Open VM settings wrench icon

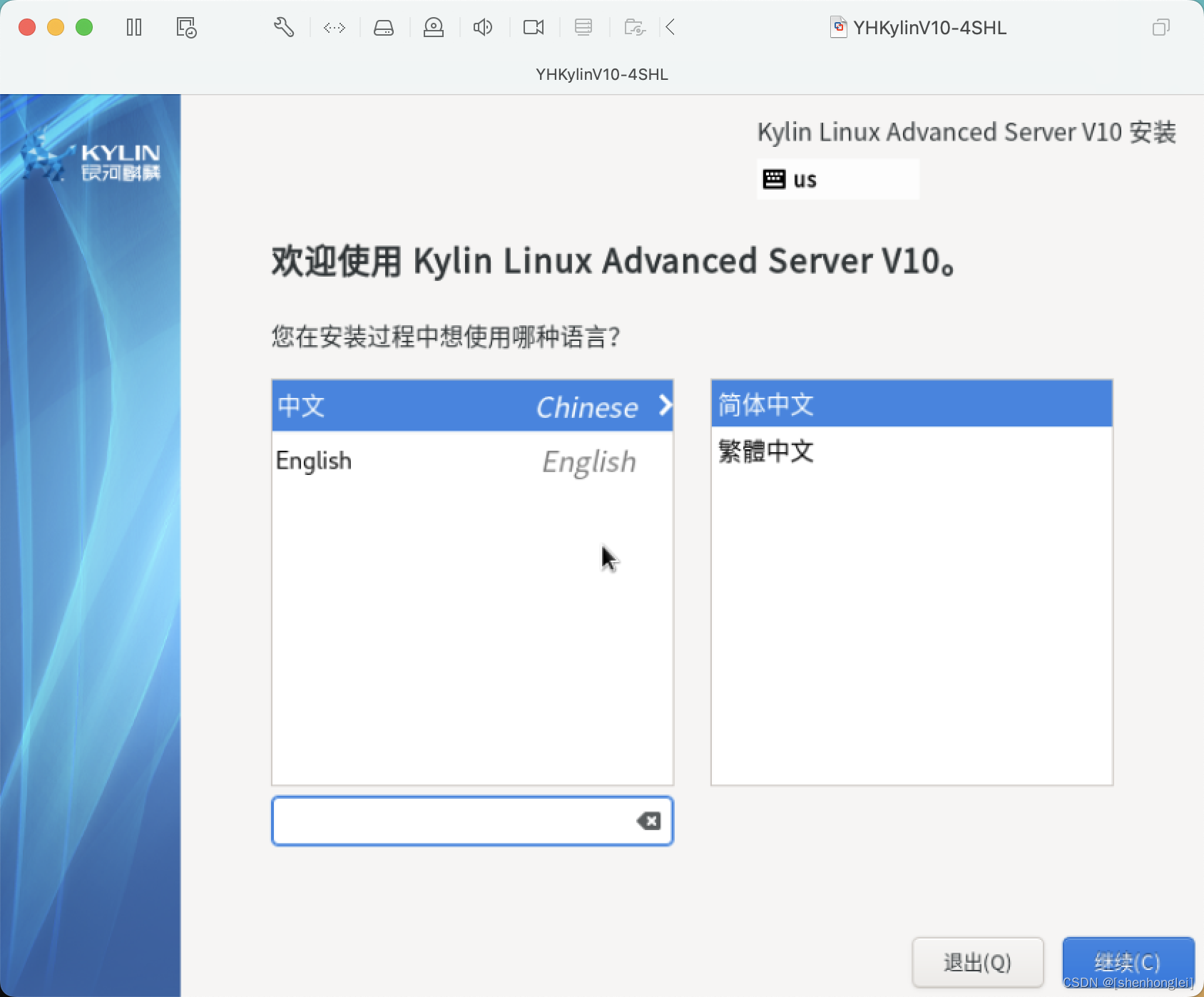[284, 28]
